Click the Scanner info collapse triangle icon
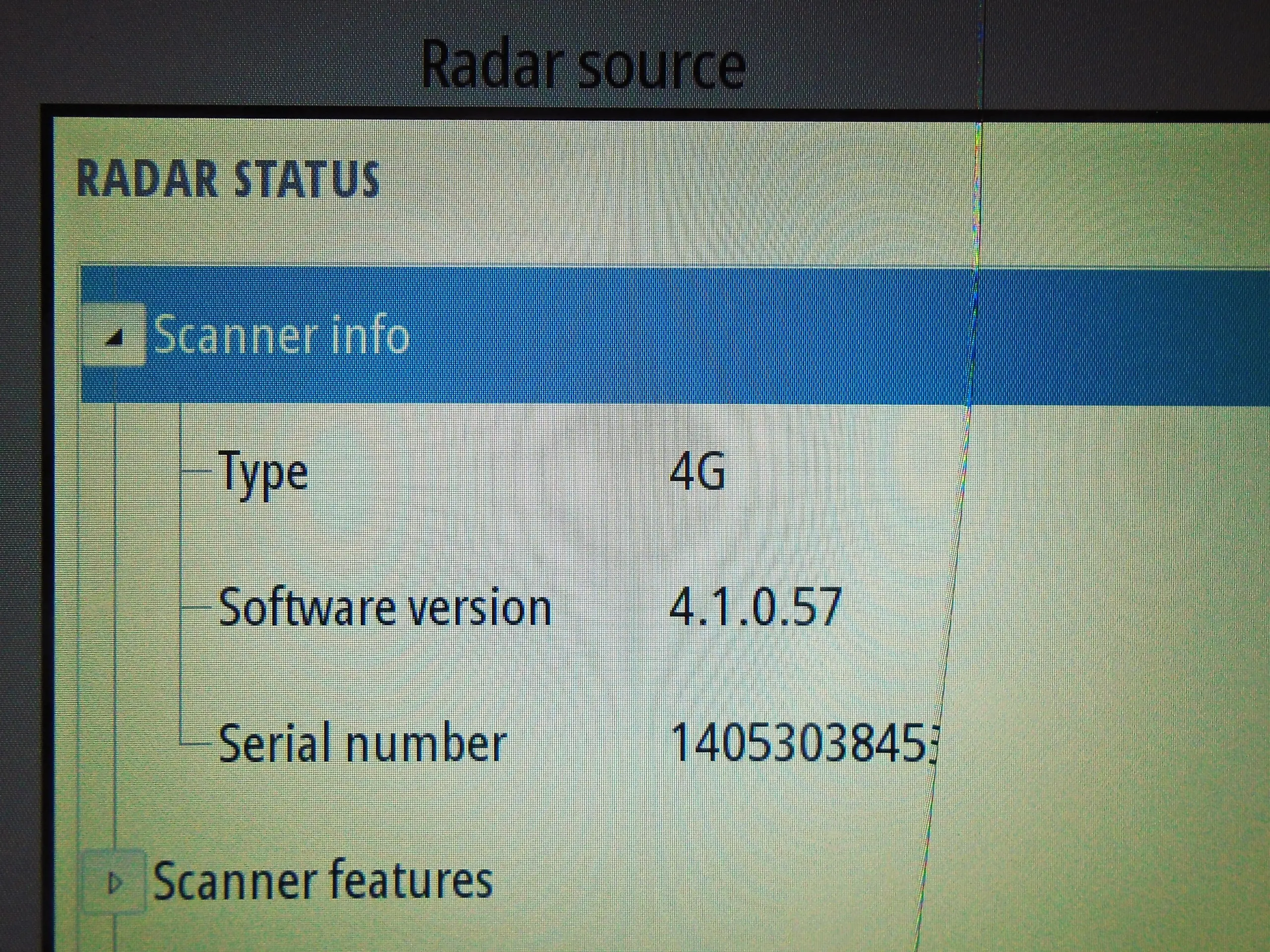Image resolution: width=1270 pixels, height=952 pixels. pos(116,338)
